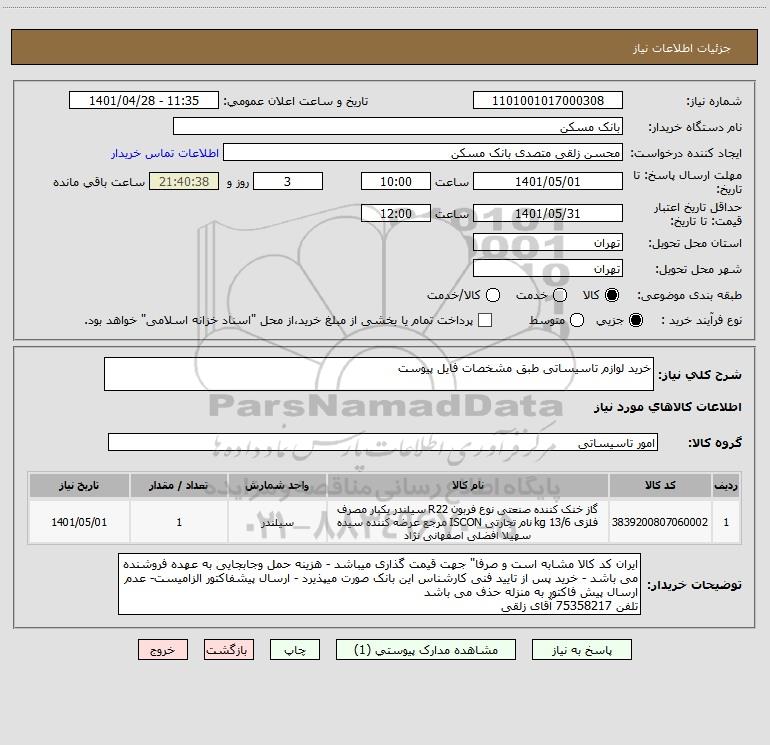Click the response deadline date 1401/05/01 field

(548, 181)
